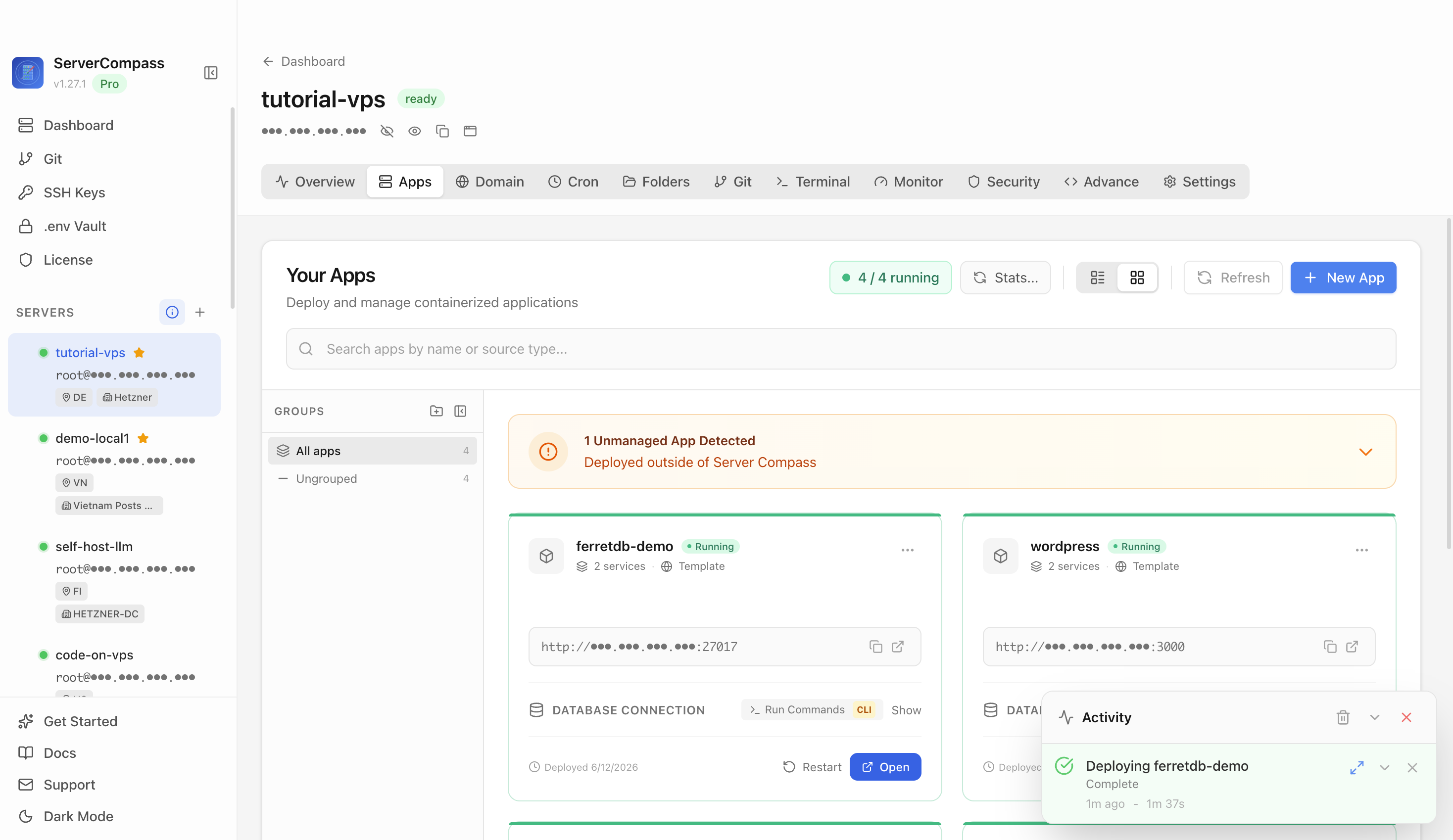Clear all activity with trash icon
Screen dimensions: 1453x840
[x=1343, y=717]
